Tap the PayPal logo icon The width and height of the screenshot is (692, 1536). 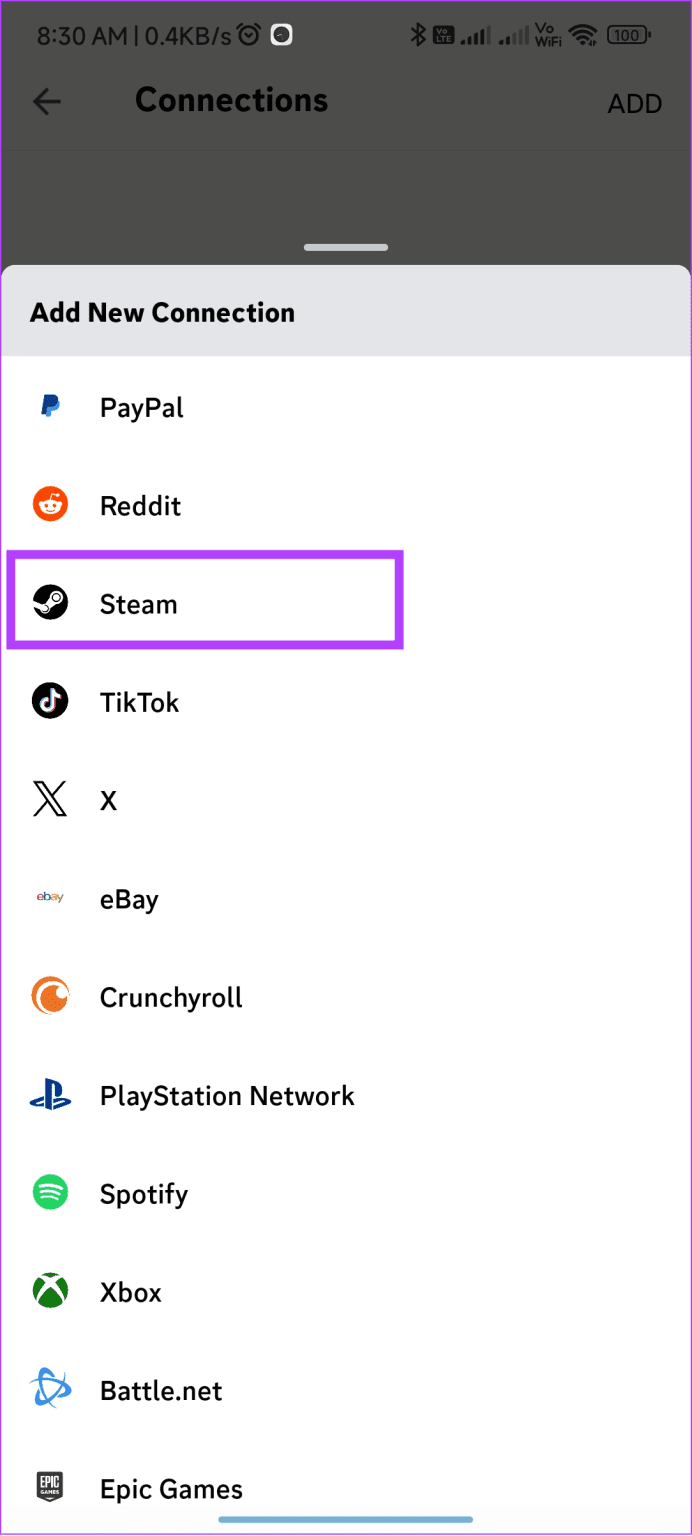pyautogui.click(x=50, y=406)
